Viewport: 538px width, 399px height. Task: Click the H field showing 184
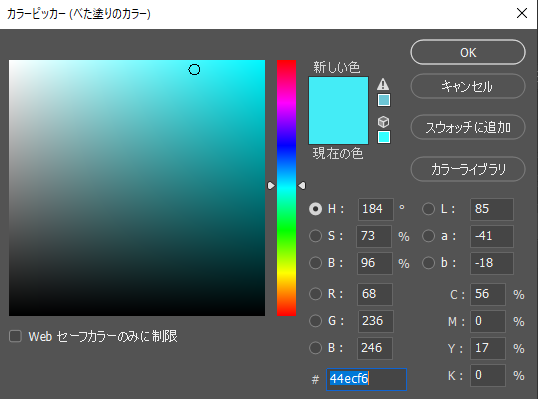(376, 209)
